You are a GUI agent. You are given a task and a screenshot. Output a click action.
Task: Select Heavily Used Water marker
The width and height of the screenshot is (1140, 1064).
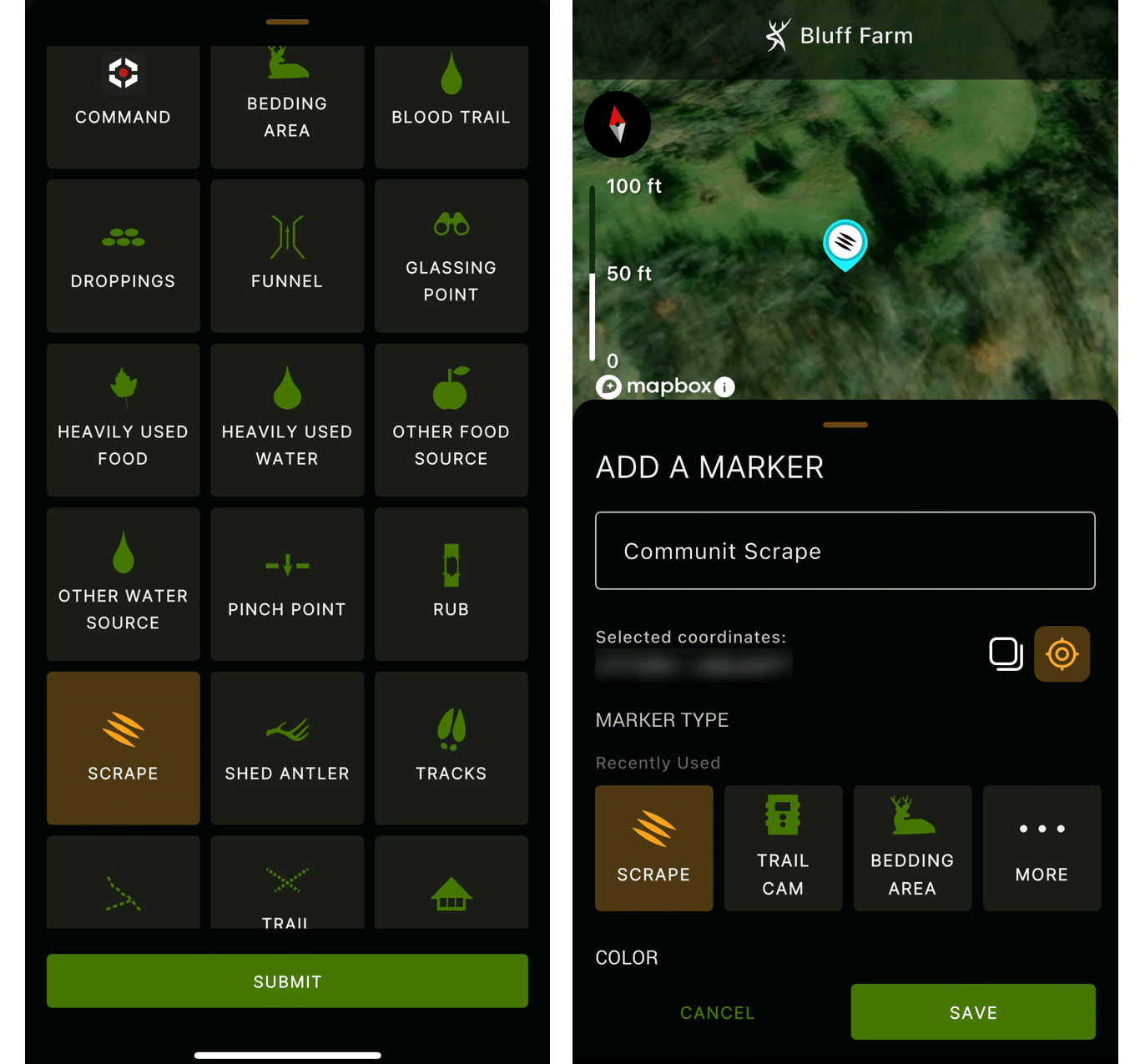287,420
